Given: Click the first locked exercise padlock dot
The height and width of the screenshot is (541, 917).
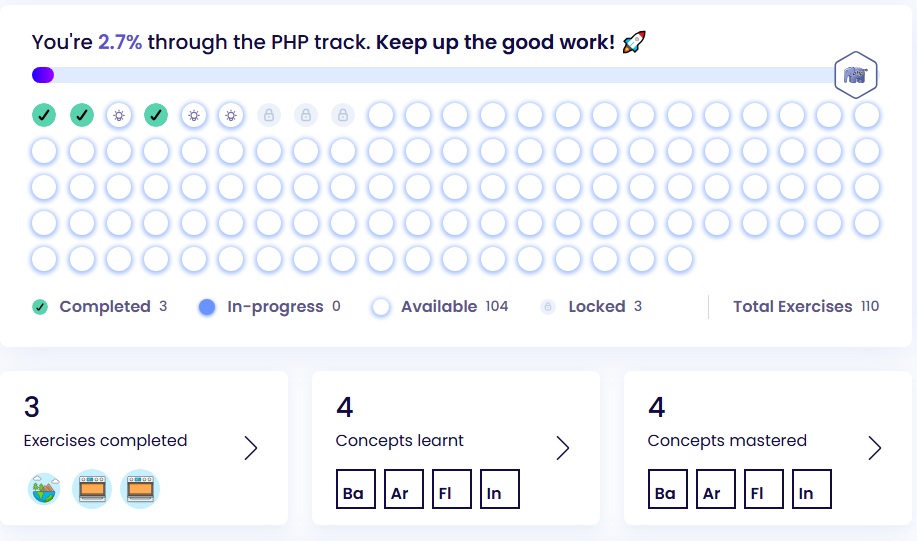Looking at the screenshot, I should click(x=268, y=115).
